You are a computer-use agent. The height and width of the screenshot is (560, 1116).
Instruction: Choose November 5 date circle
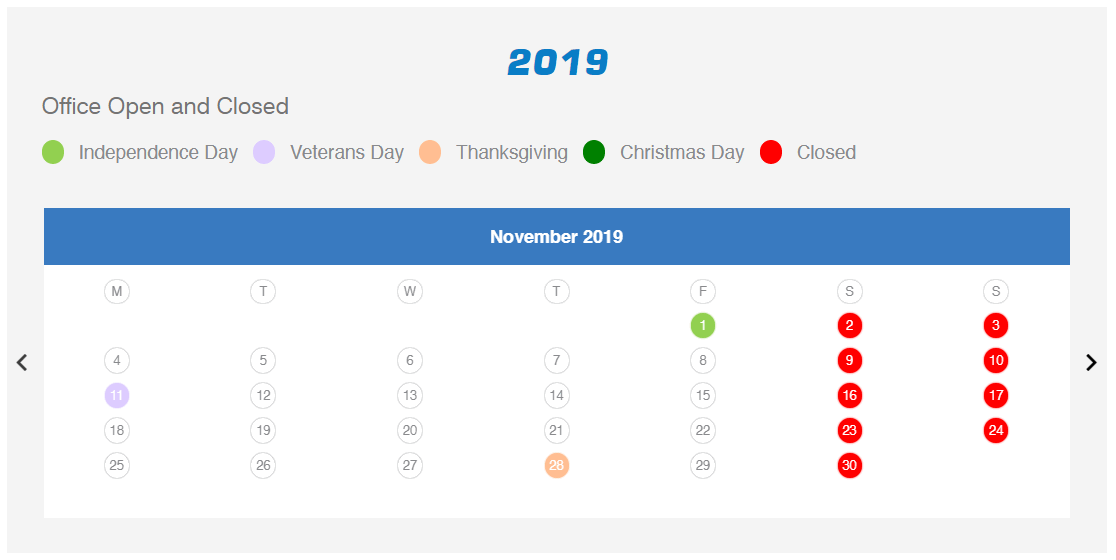[263, 361]
